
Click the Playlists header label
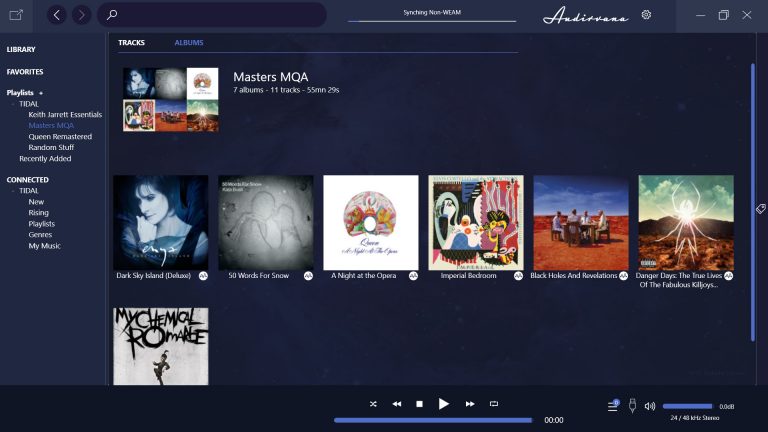click(x=20, y=93)
